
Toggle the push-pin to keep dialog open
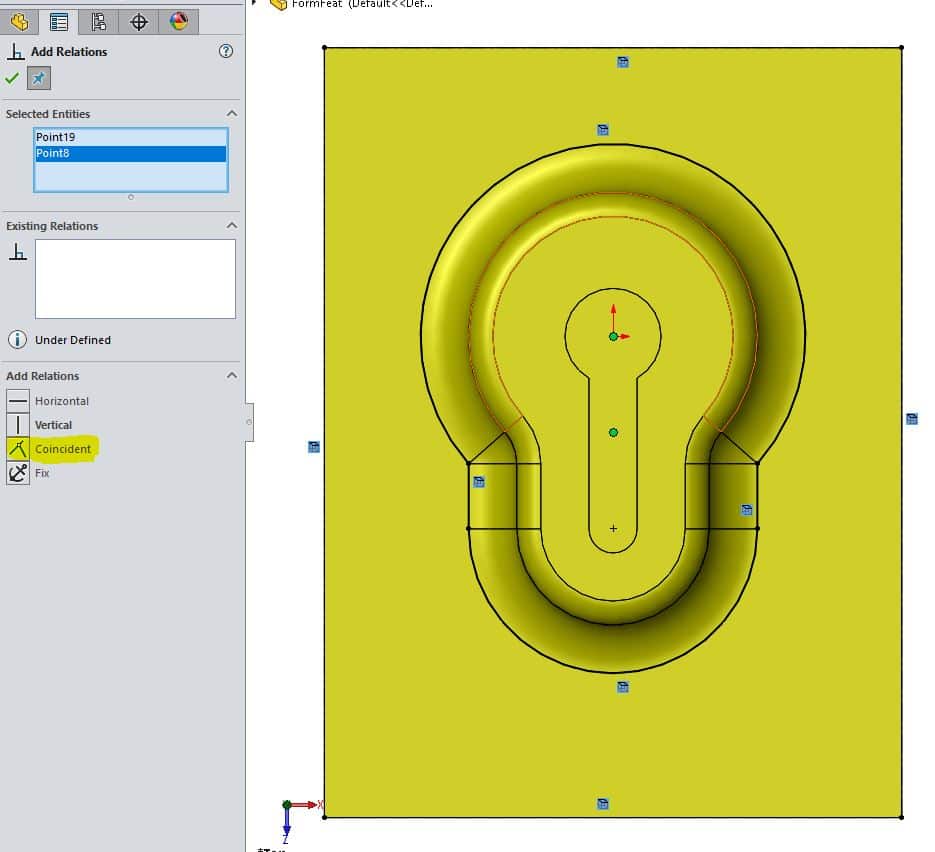coord(37,78)
